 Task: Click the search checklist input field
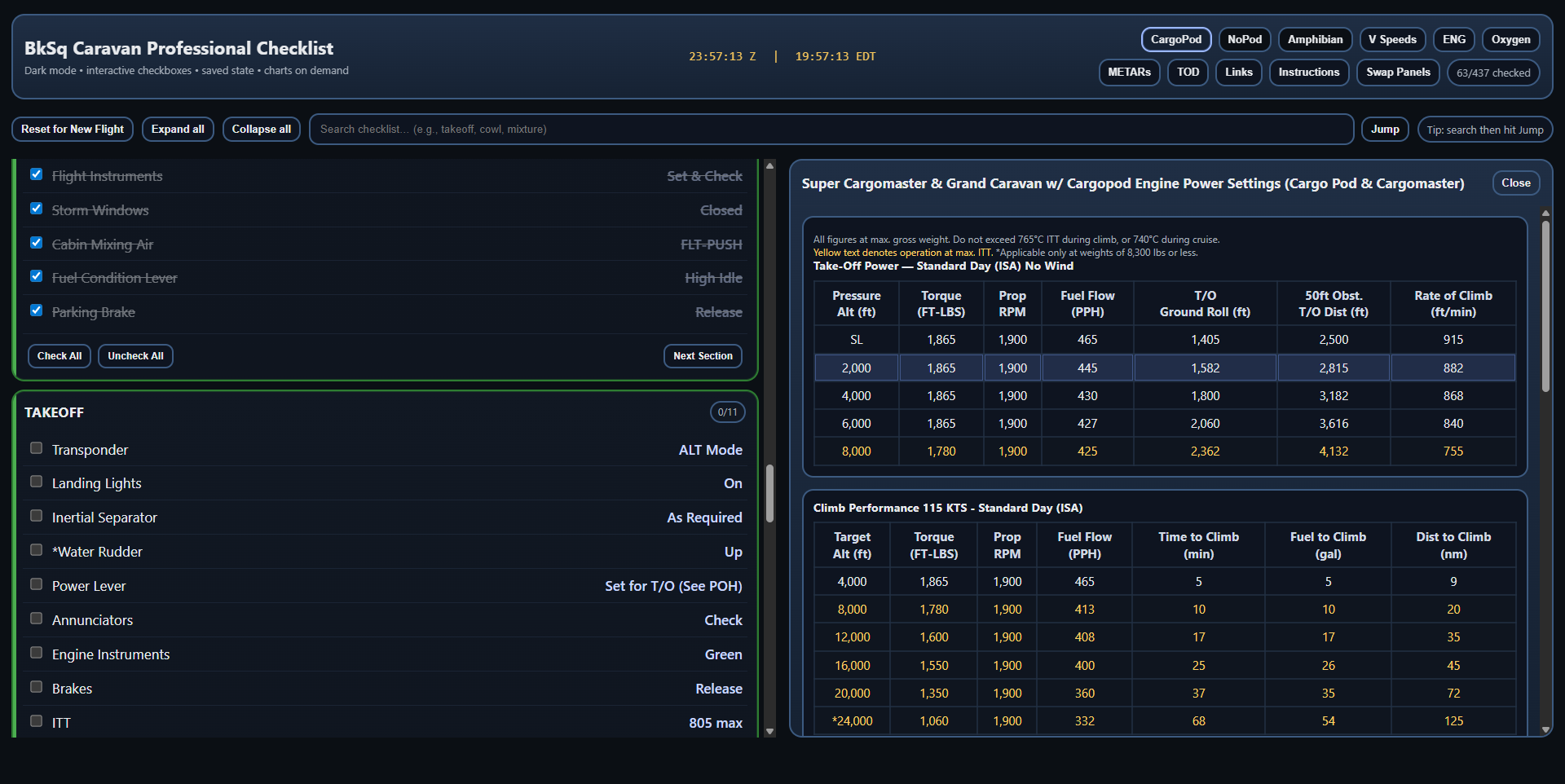[x=831, y=130]
